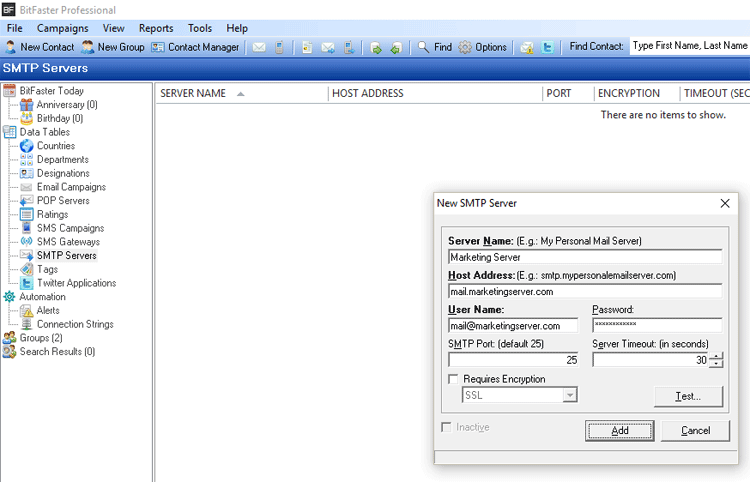Open Options gear in toolbar
Screen dimensions: 750x482
coord(482,47)
